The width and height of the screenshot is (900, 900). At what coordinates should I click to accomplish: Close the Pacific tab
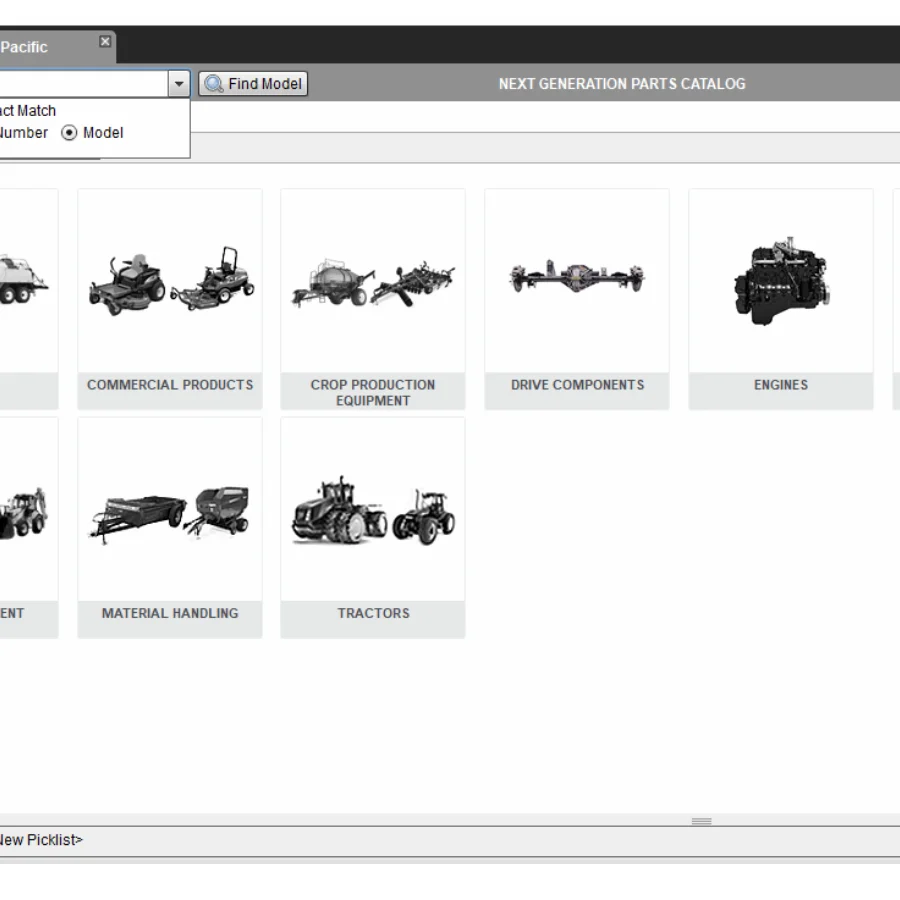[x=105, y=41]
